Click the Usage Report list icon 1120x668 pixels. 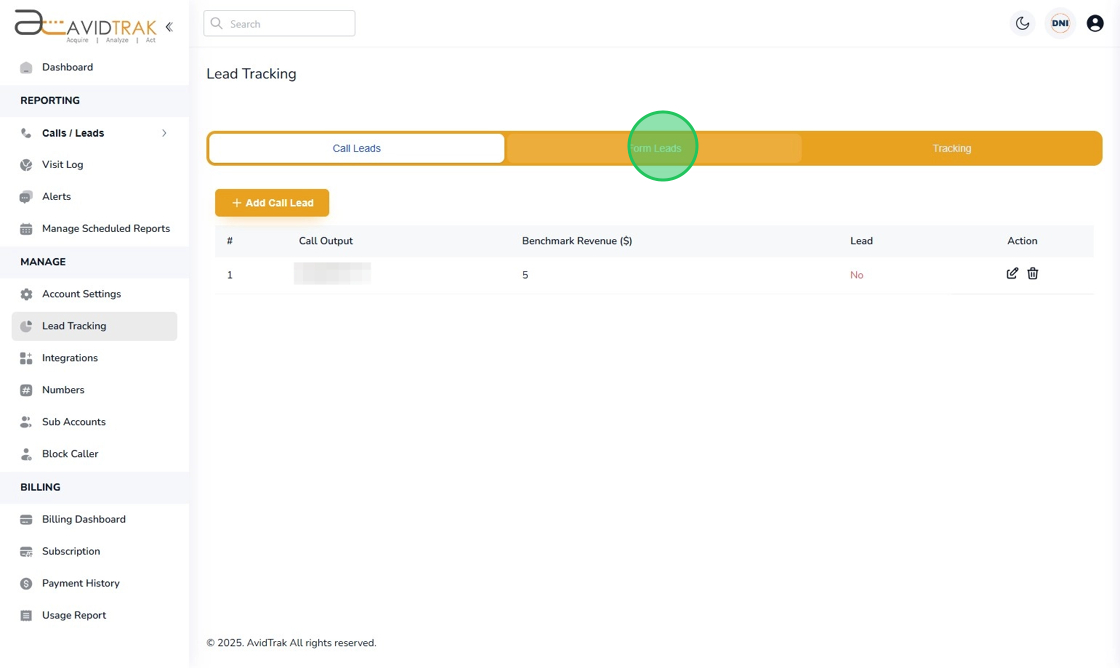tap(26, 615)
